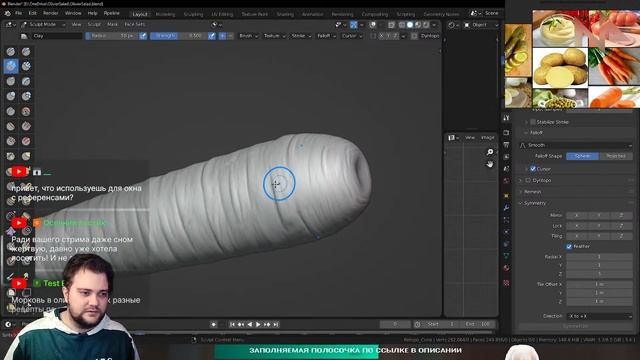Select the Crease sculpt brush

(11, 111)
